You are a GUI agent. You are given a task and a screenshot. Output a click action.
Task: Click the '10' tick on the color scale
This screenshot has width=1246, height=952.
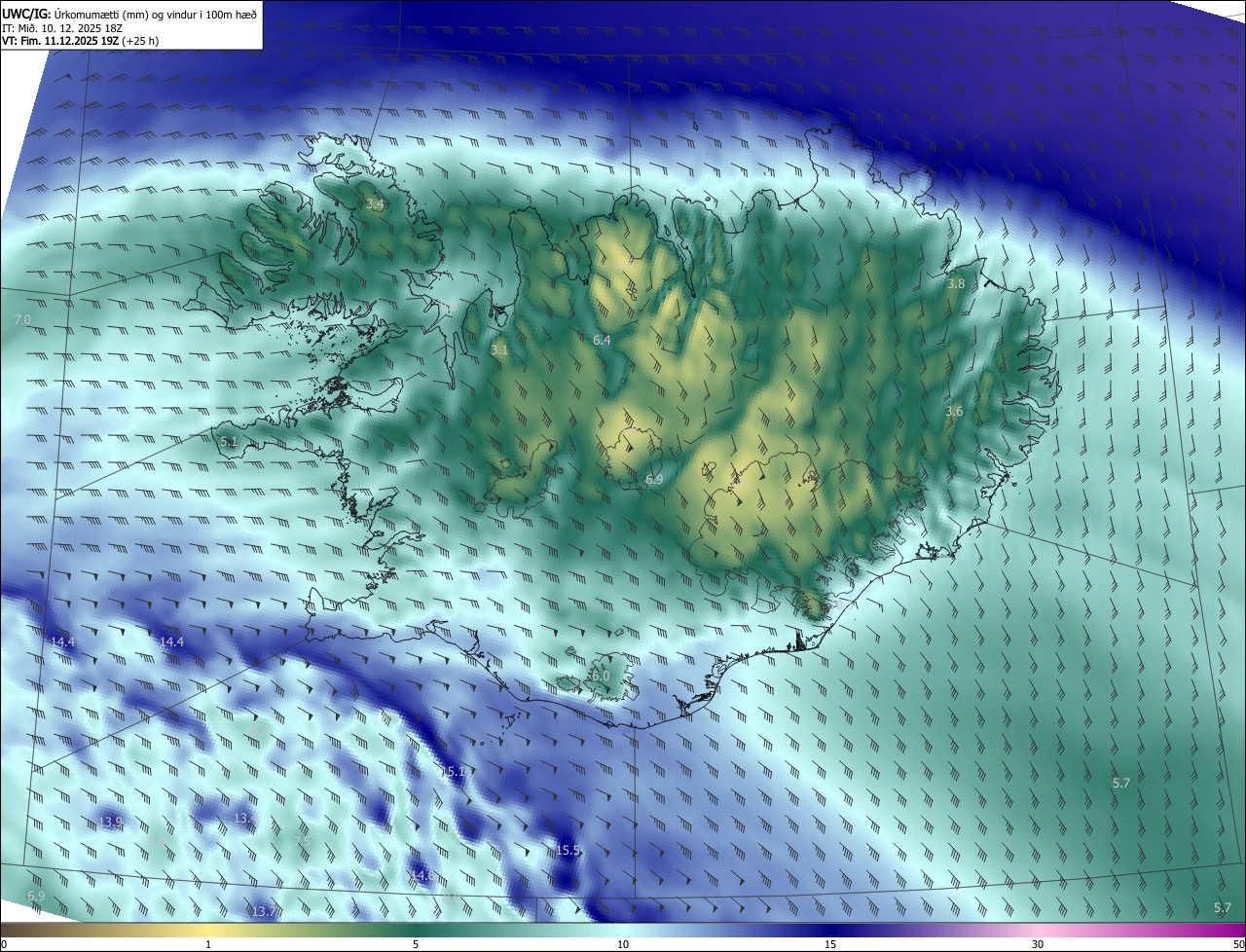click(623, 944)
